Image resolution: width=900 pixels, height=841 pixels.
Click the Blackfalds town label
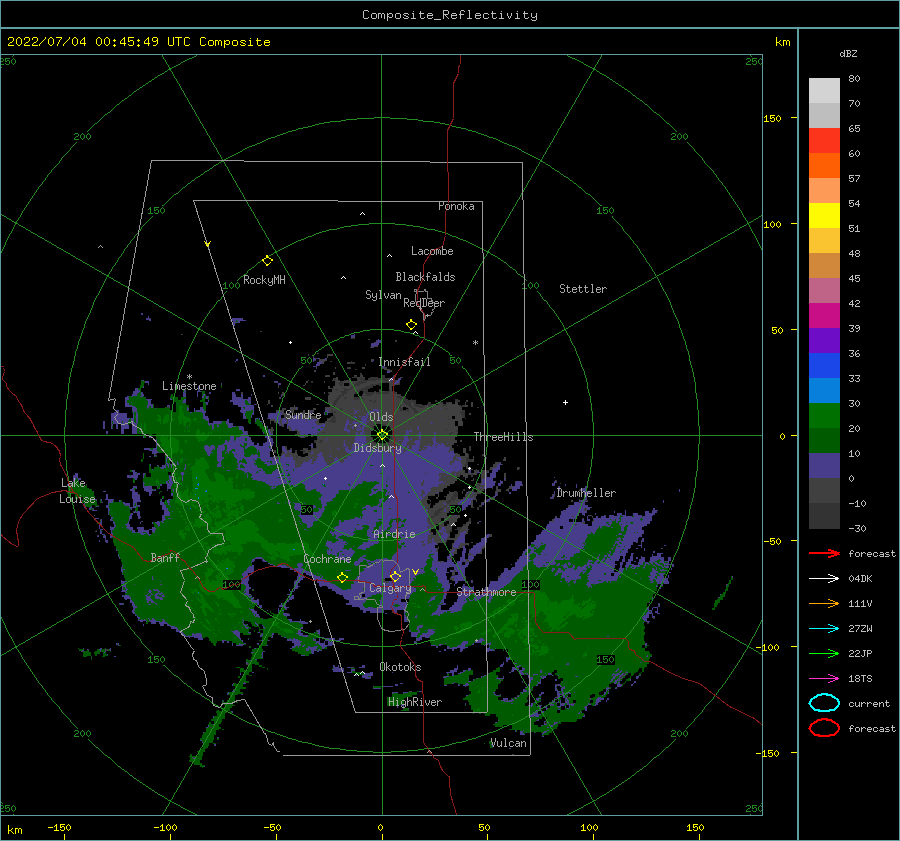[x=425, y=277]
